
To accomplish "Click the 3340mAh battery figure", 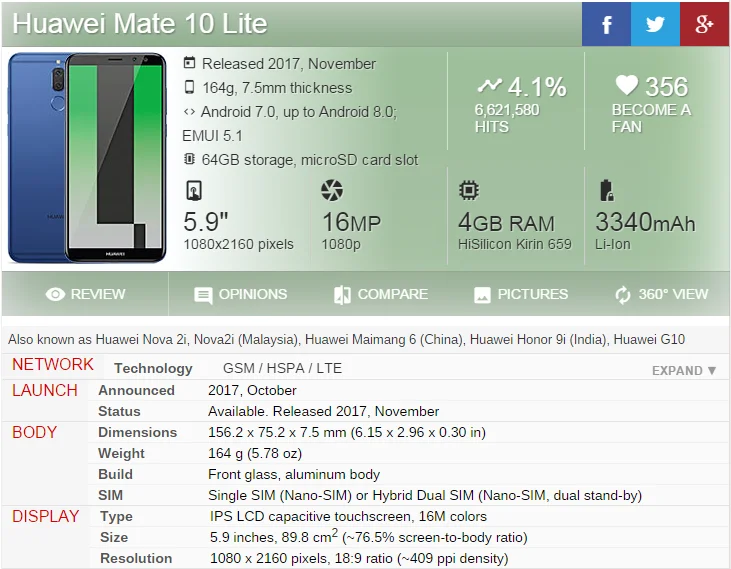I will click(x=645, y=222).
